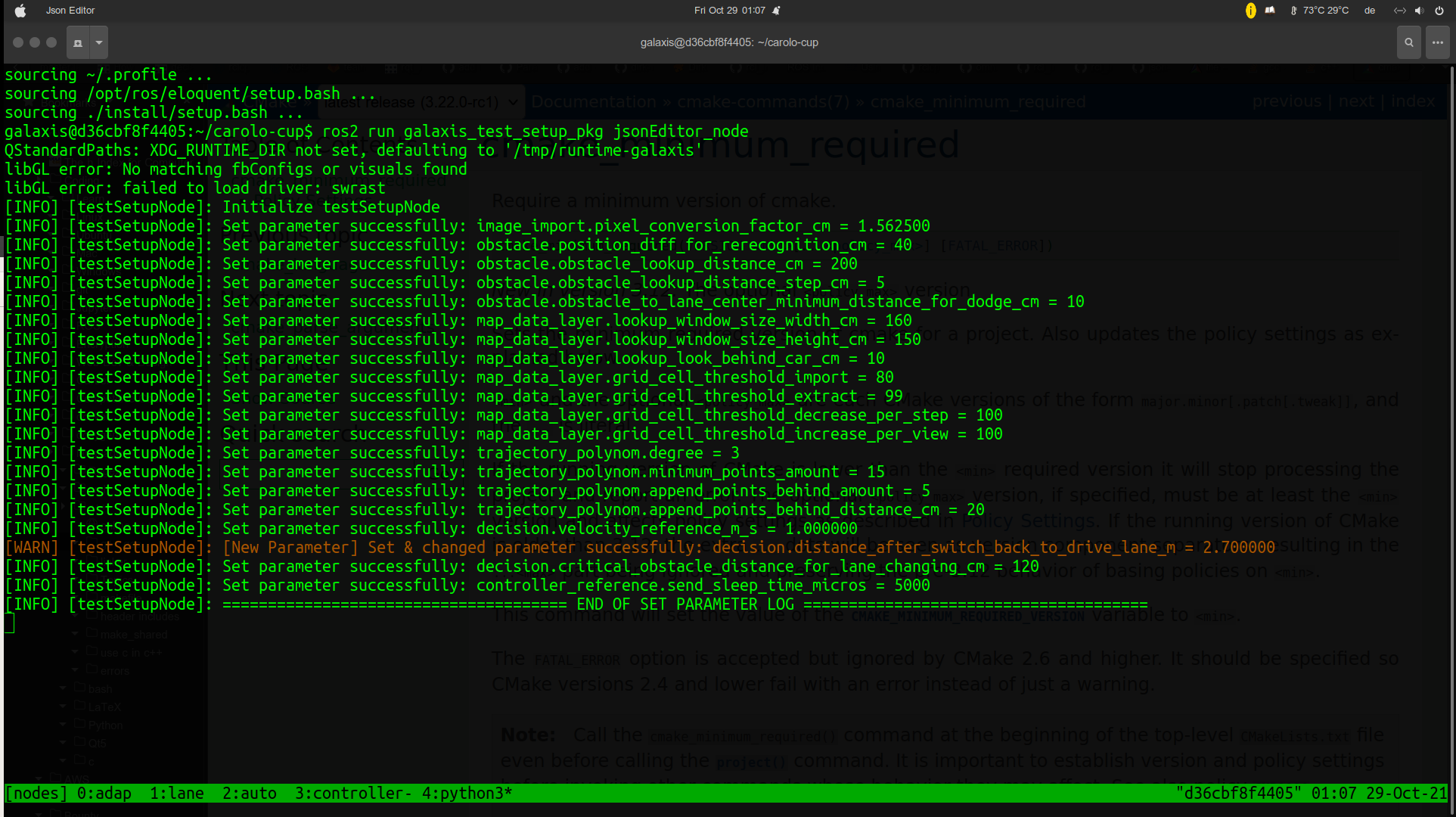The width and height of the screenshot is (1456, 817).
Task: Click the thermometer temperature indicator
Action: (x=1319, y=11)
